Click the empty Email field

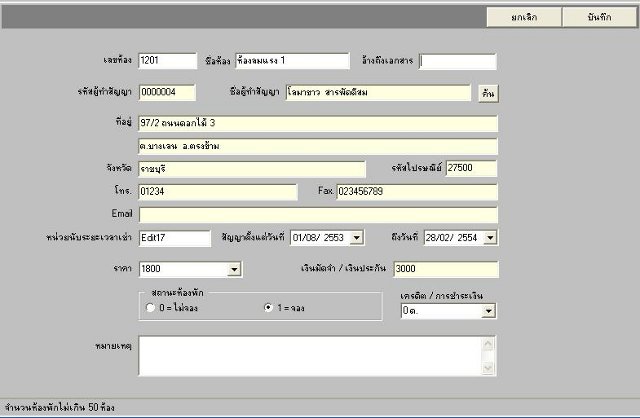point(318,215)
